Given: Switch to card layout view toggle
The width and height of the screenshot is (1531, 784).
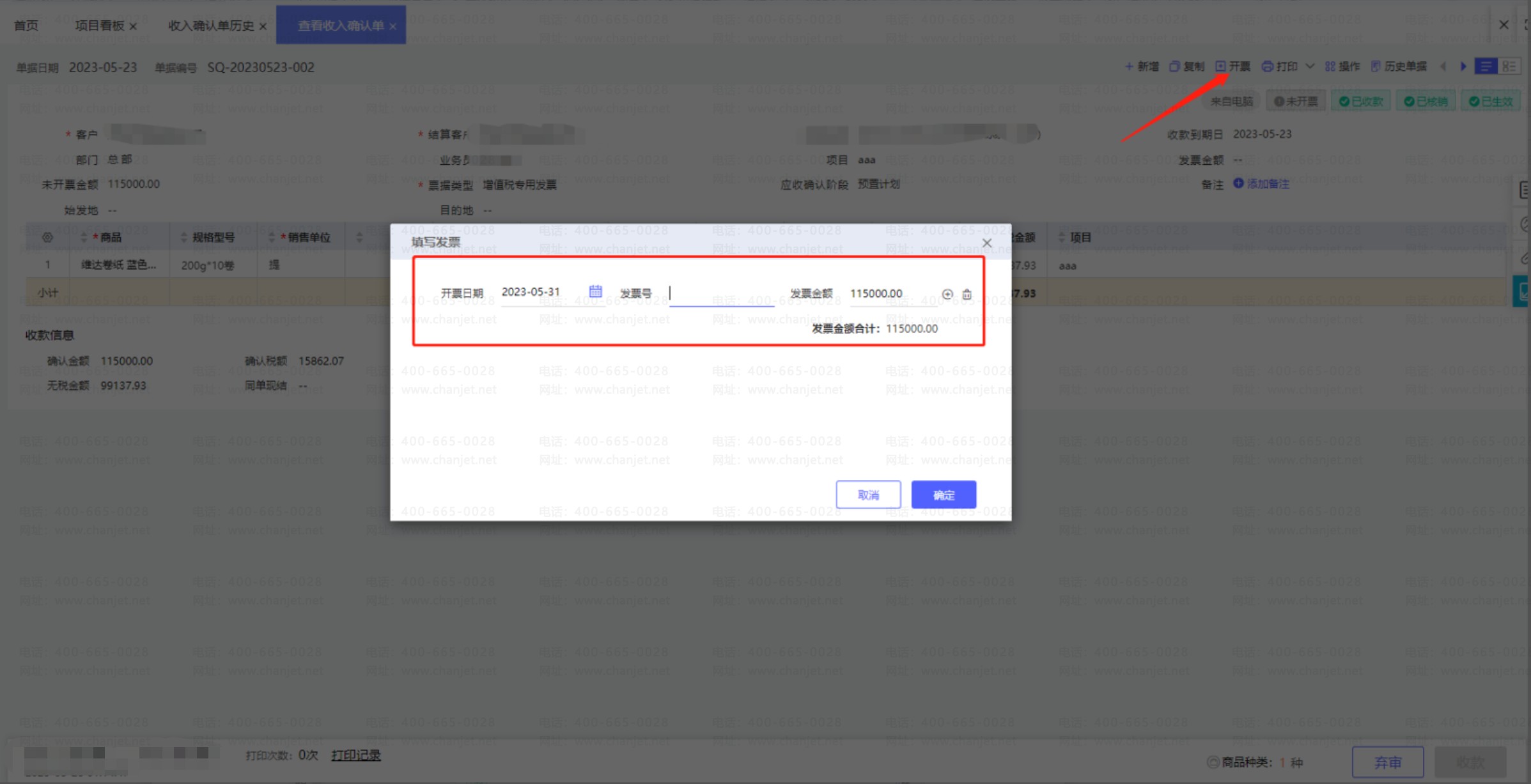Looking at the screenshot, I should point(1509,66).
